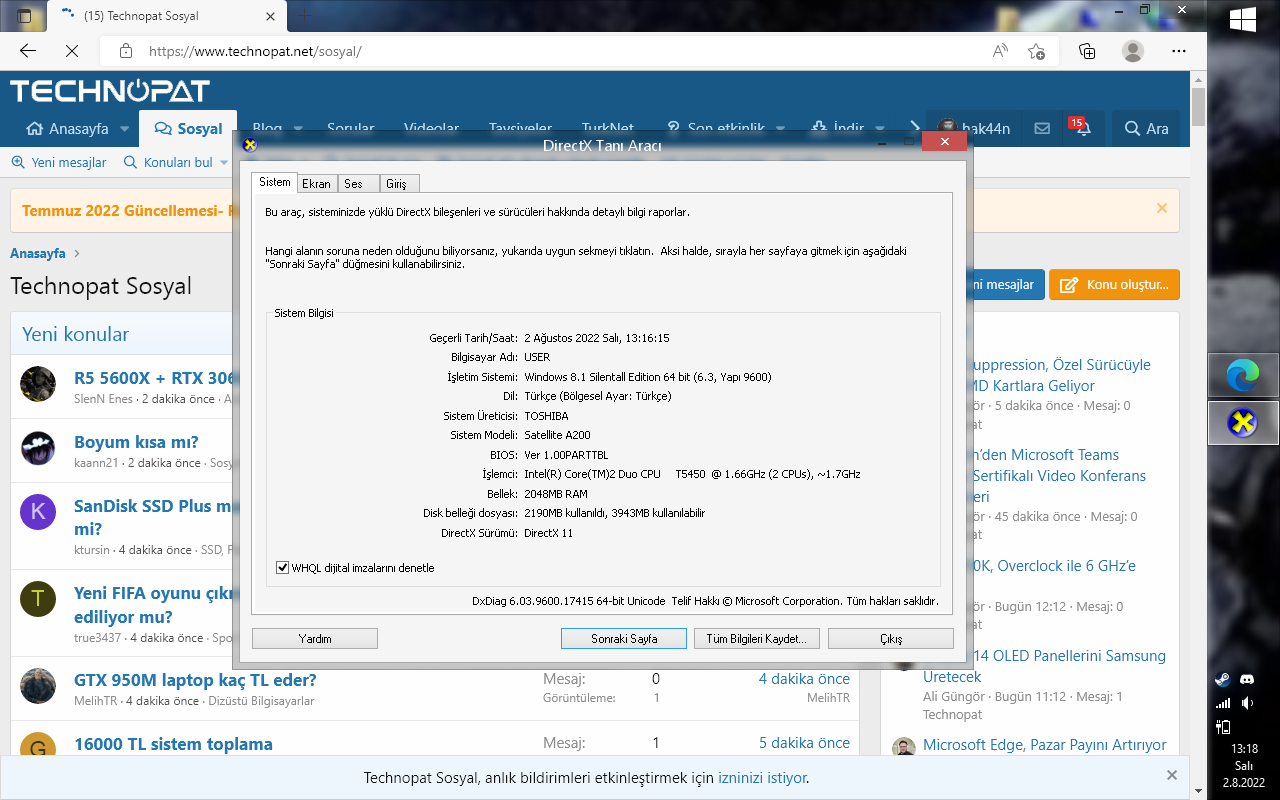Viewport: 1280px width, 800px height.
Task: Select the Sosyal nav tab
Action: (x=188, y=128)
